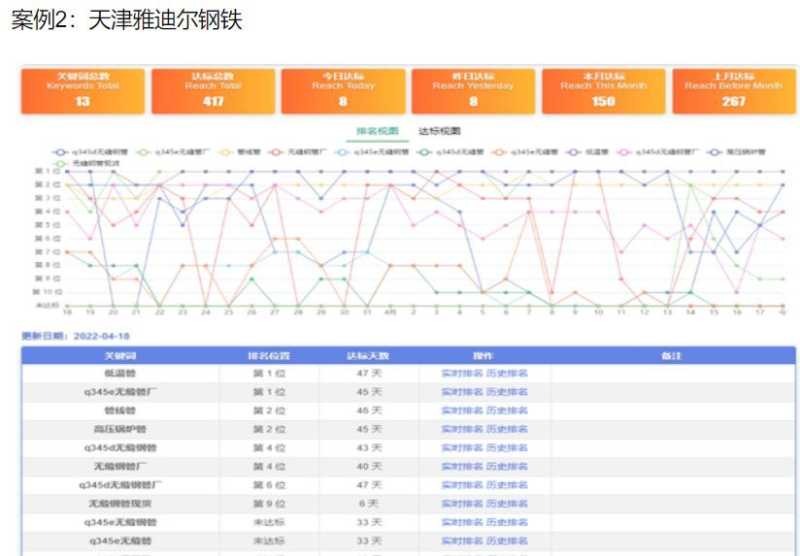
Task: Open 历史排名 for keyword 无缝钢管现货
Action: click(x=507, y=503)
